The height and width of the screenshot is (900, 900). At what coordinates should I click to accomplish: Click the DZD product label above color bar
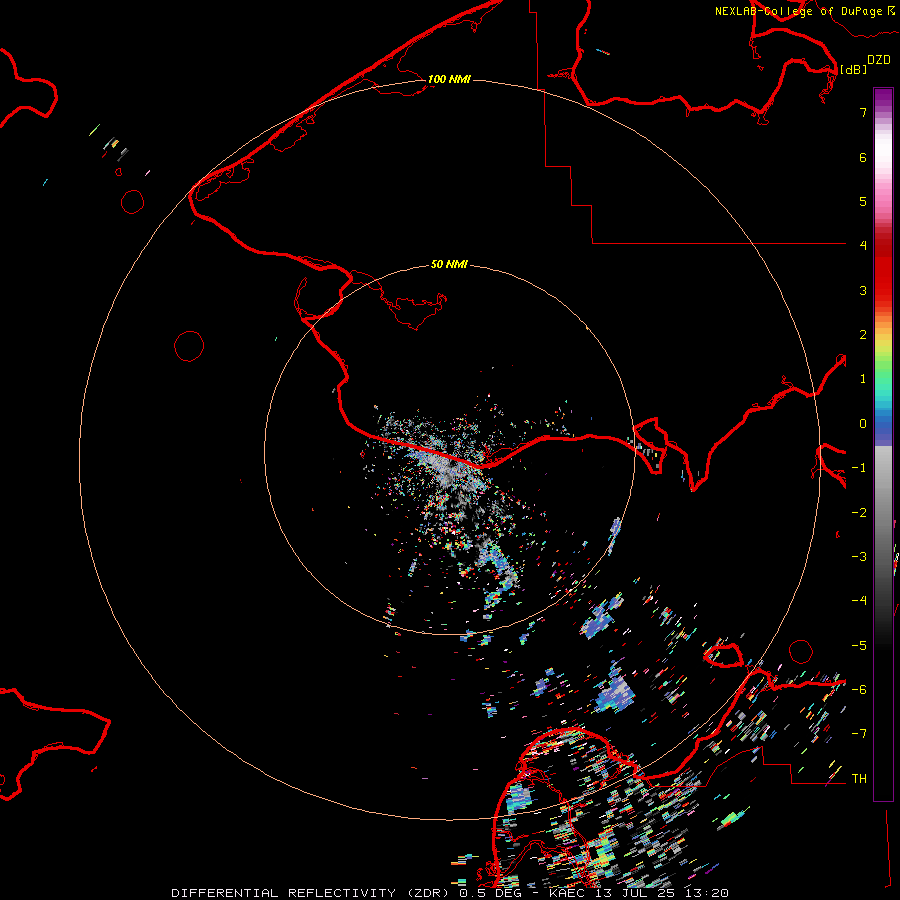tap(879, 60)
